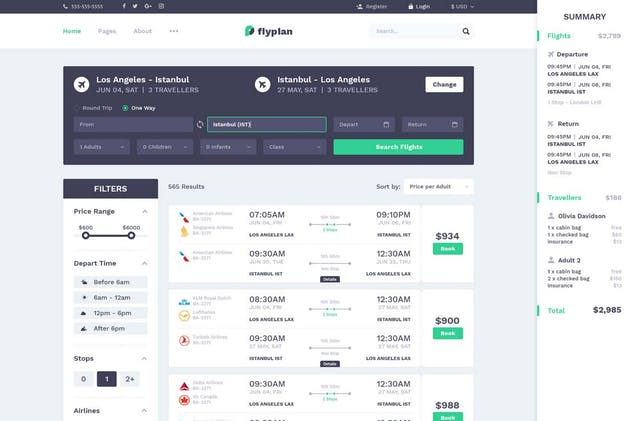Swap From and To destinations icon
Viewport: 632px width, 421px height.
tap(200, 124)
